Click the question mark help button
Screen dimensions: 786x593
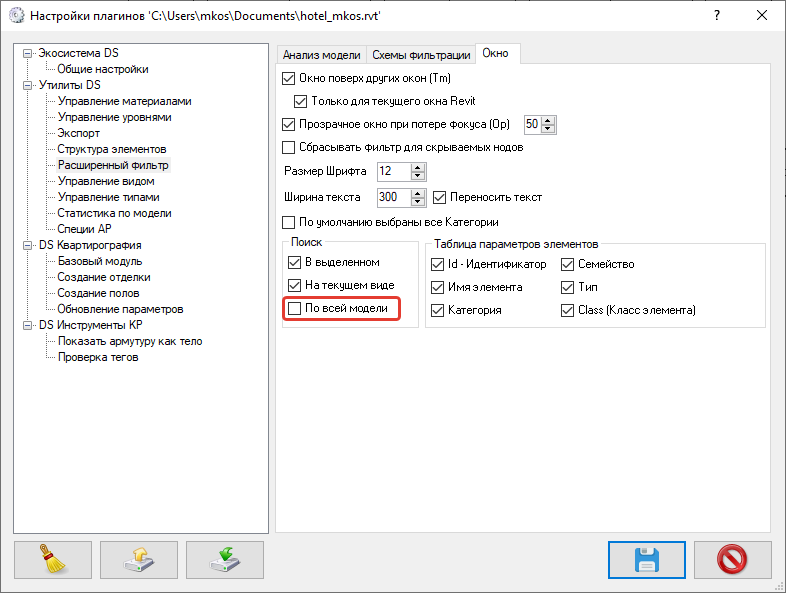pos(717,15)
